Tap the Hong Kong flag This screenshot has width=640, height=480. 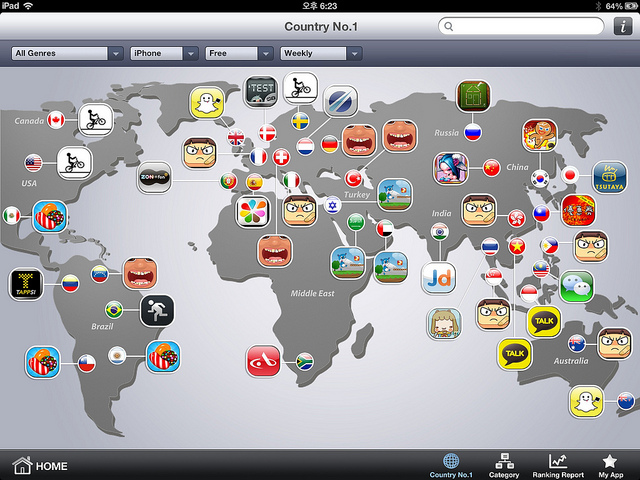click(x=516, y=219)
